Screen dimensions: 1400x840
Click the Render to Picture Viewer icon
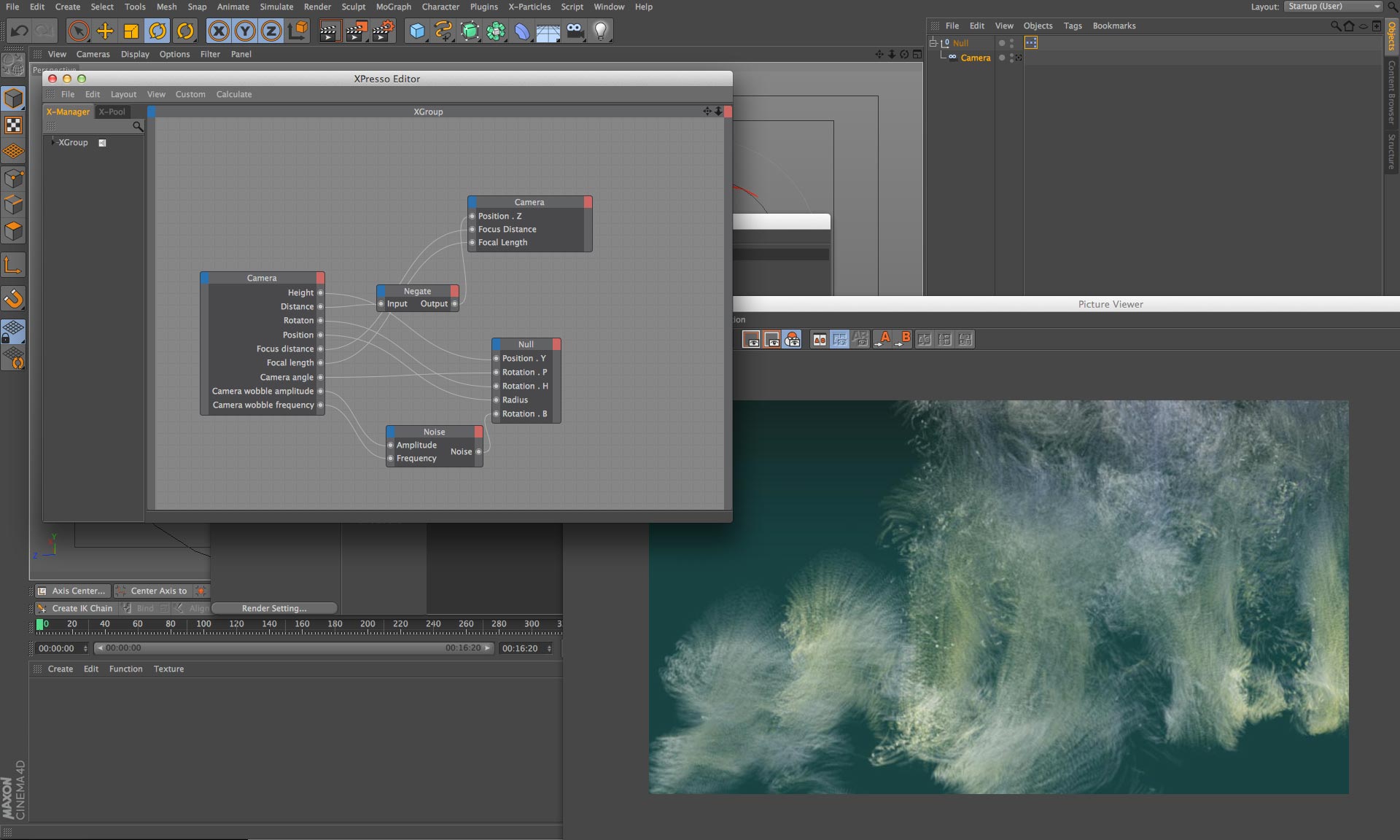[x=356, y=31]
